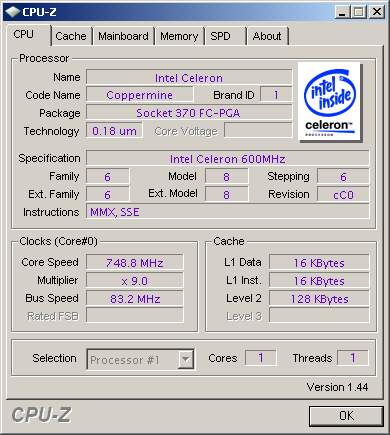Click the Code Name field Coppermine

140,95
